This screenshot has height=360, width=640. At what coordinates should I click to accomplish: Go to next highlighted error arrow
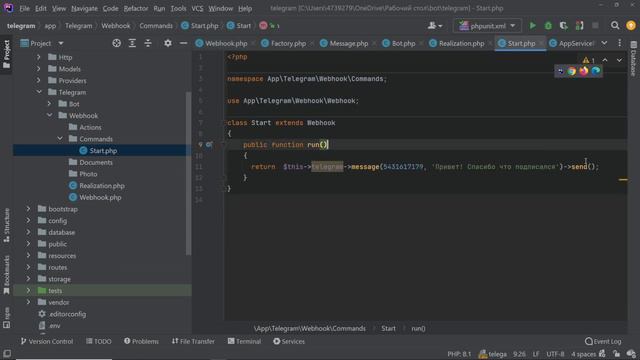pos(619,60)
